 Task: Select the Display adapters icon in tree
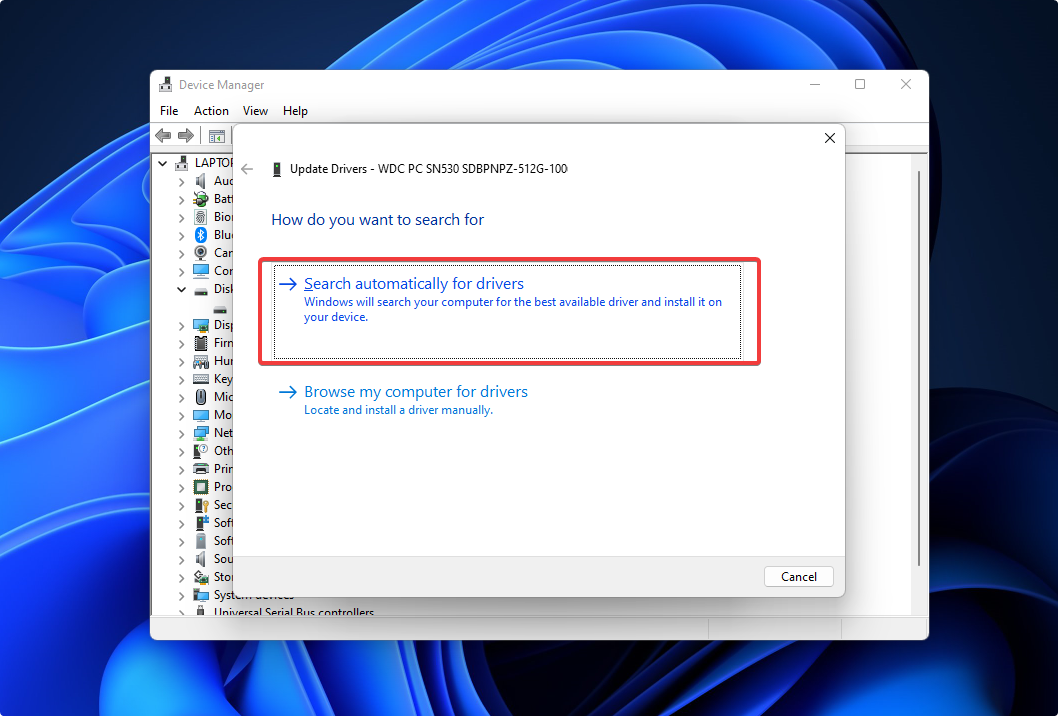click(200, 325)
